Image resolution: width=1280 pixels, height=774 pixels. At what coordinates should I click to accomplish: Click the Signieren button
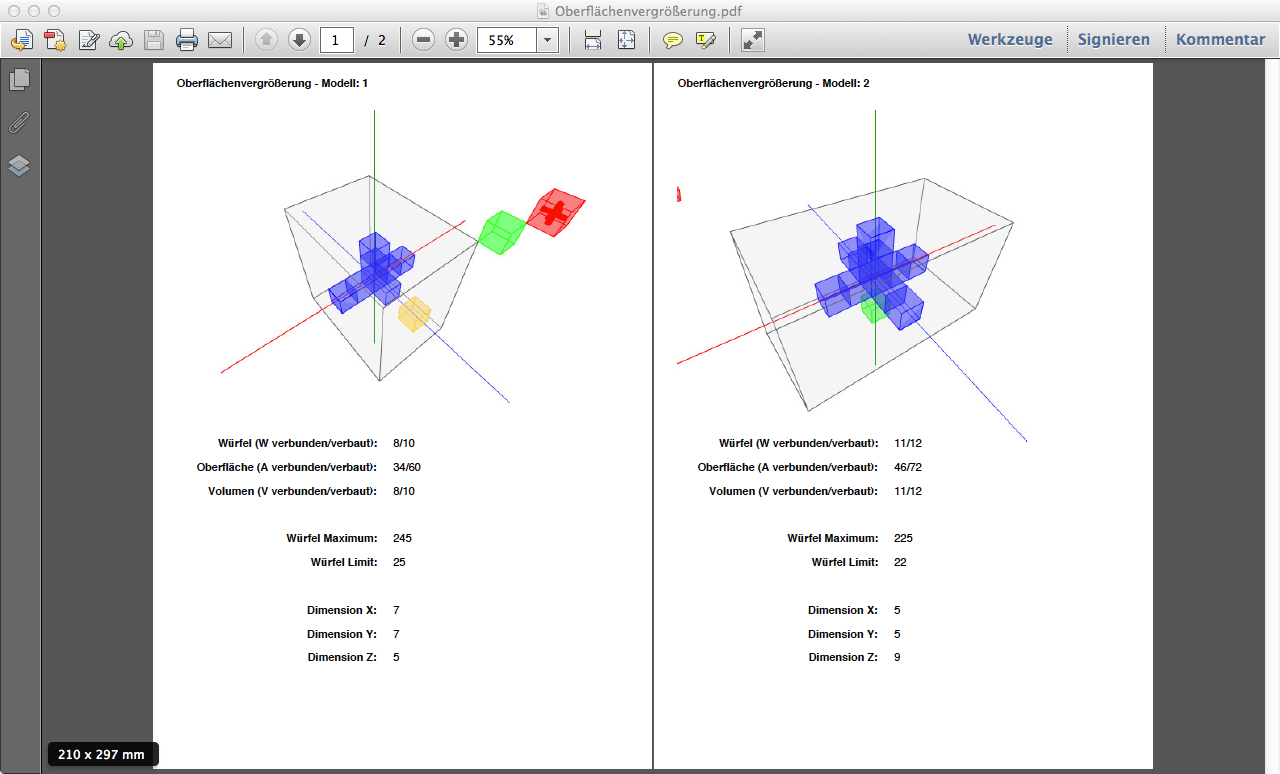tap(1114, 40)
